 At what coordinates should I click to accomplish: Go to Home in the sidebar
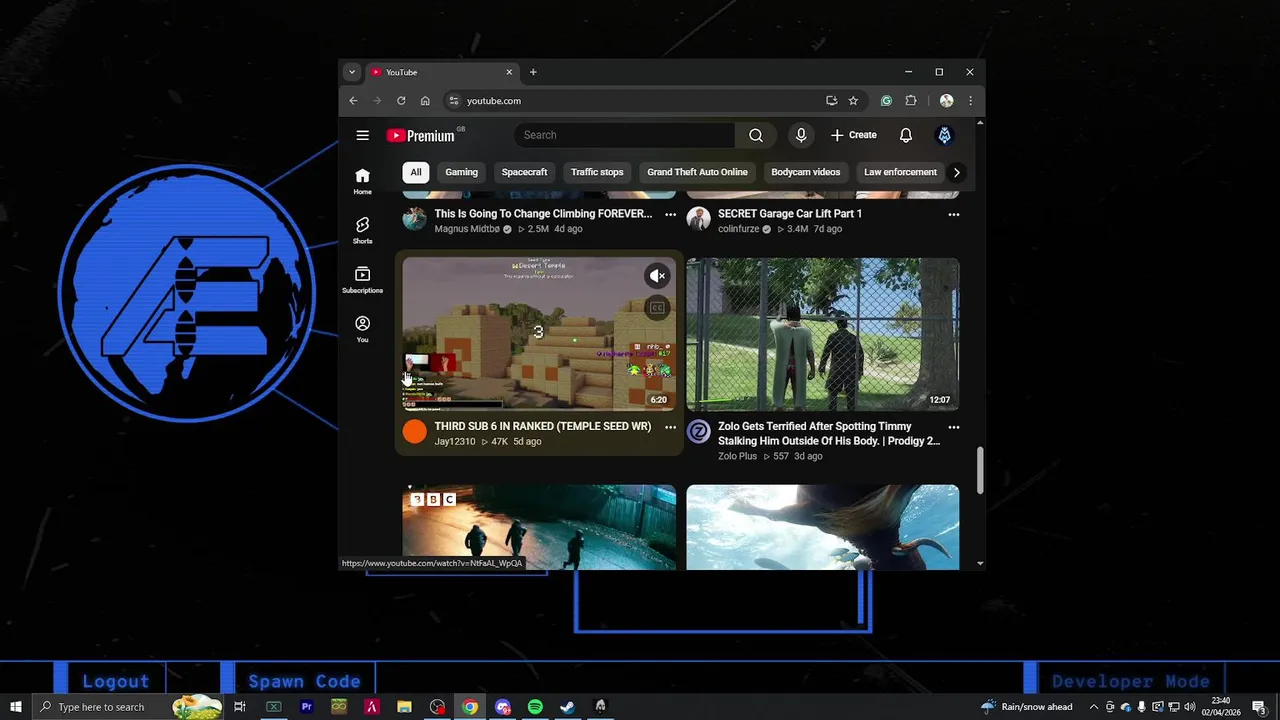[362, 181]
